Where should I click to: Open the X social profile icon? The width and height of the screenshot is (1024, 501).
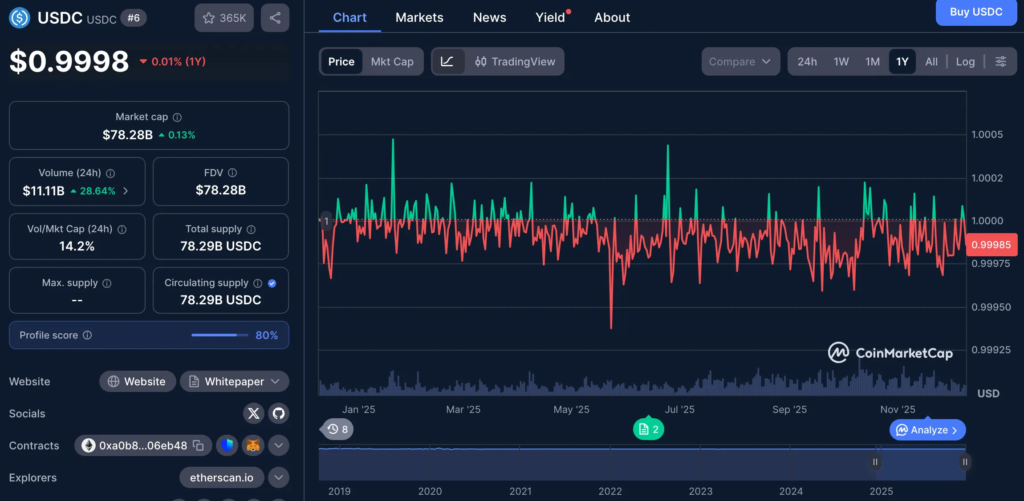pos(254,413)
